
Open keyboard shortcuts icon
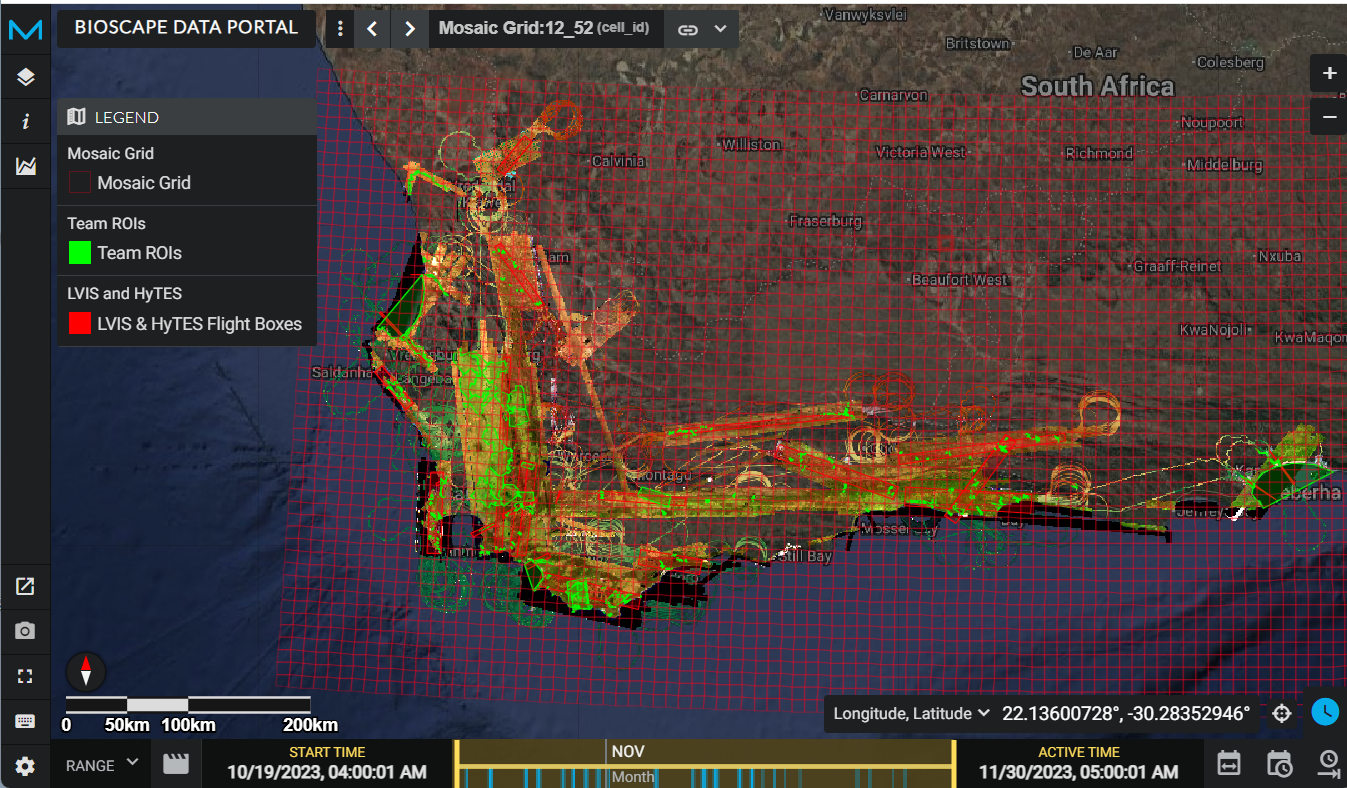[25, 721]
